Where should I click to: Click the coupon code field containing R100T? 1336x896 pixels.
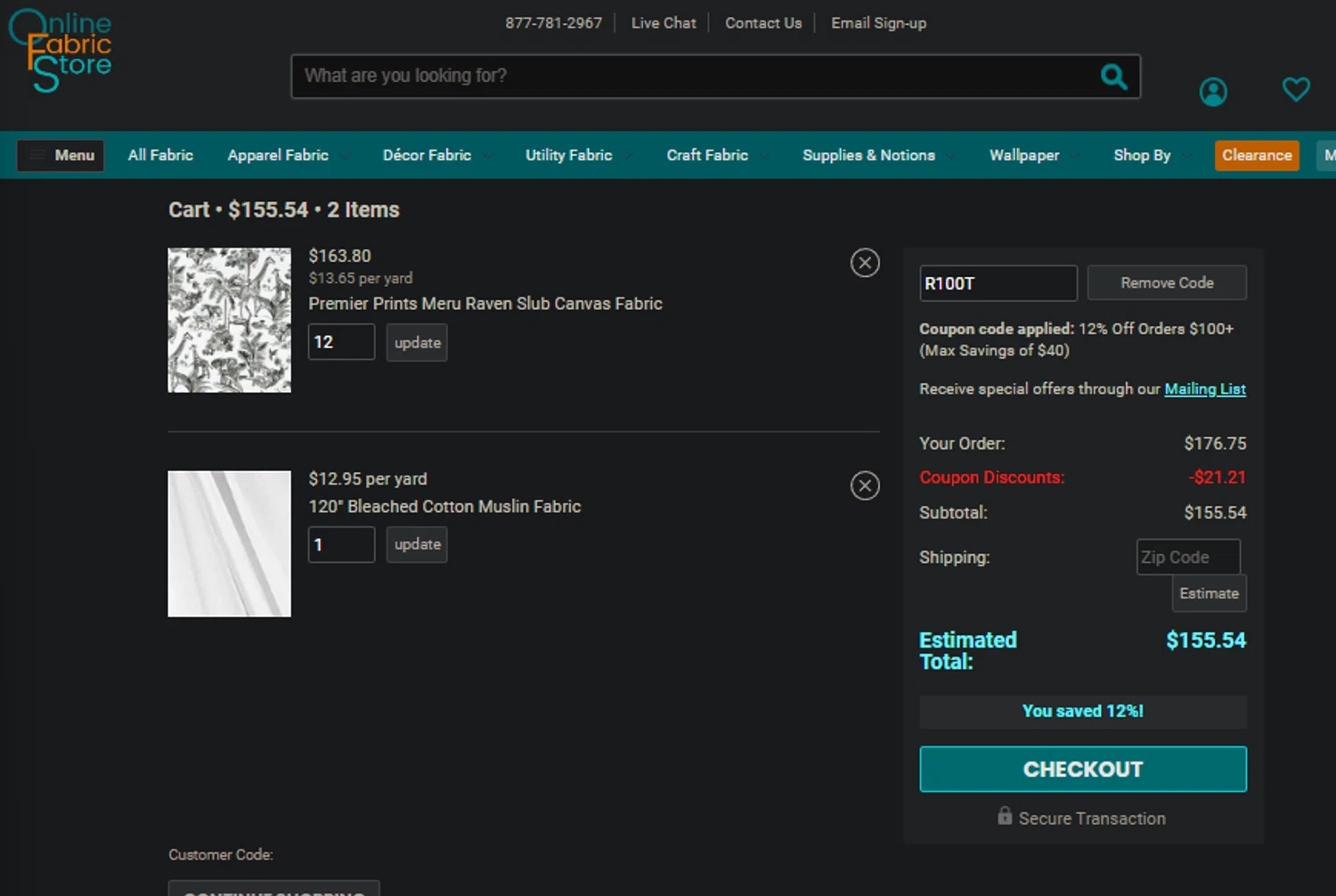click(x=998, y=283)
